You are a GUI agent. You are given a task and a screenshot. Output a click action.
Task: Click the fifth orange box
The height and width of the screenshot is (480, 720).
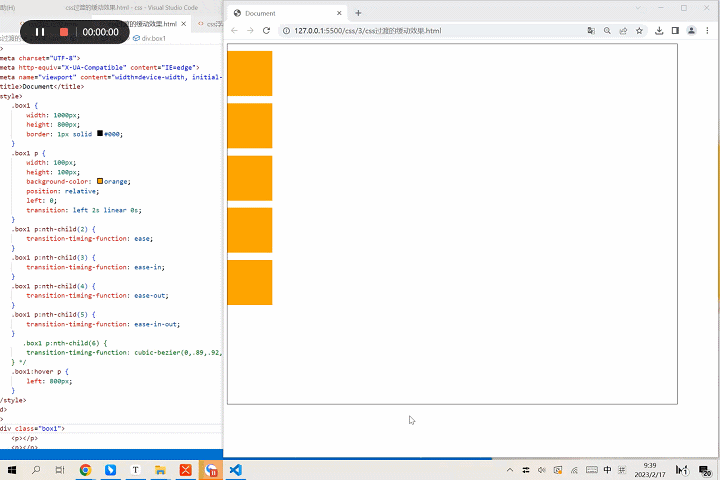[x=250, y=282]
